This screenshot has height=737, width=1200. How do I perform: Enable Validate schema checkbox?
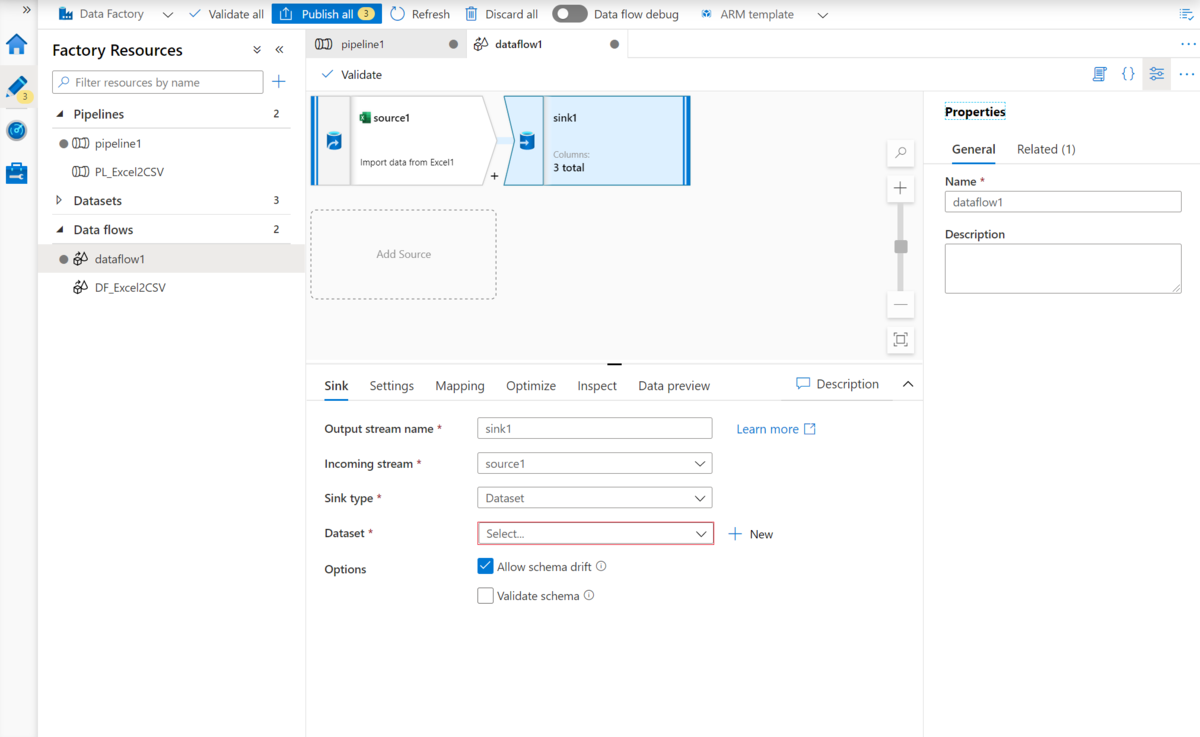486,596
